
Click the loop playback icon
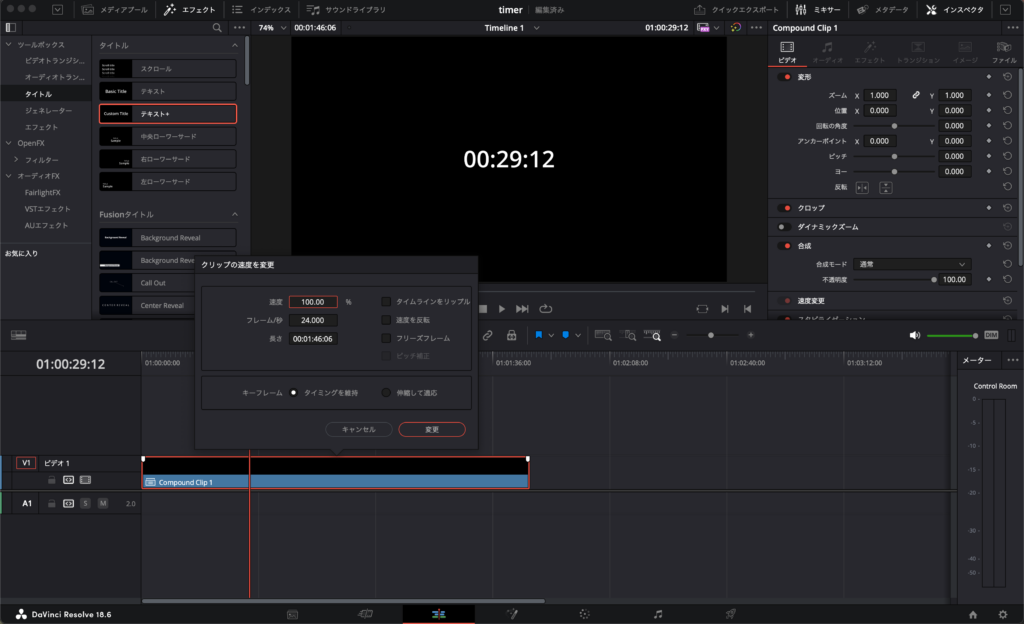coord(546,309)
